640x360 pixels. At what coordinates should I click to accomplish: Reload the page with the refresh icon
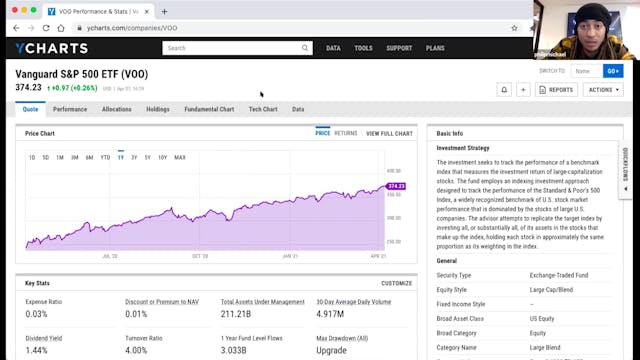click(46, 28)
